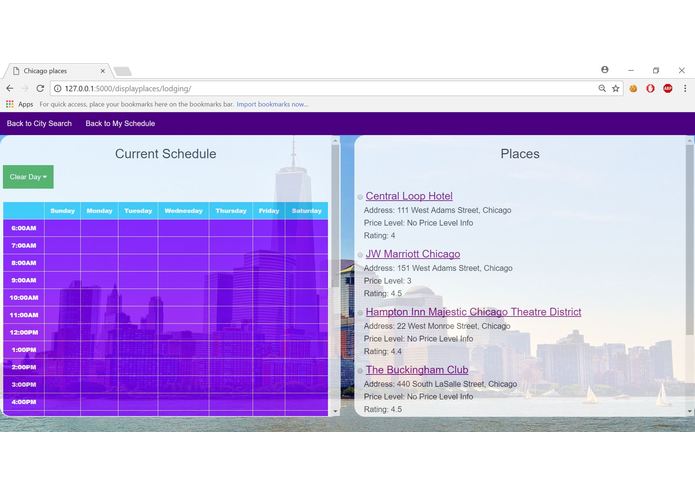Click the 7:00AM row label

[24, 245]
